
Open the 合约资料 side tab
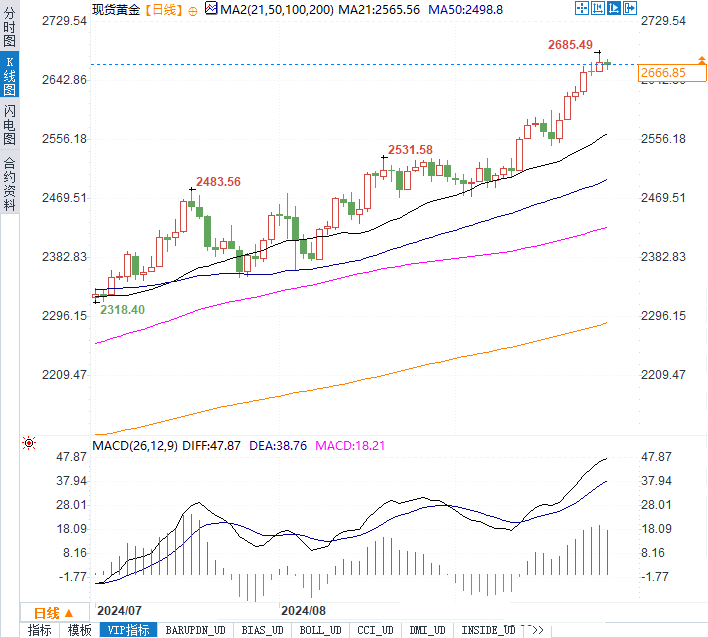click(x=9, y=185)
